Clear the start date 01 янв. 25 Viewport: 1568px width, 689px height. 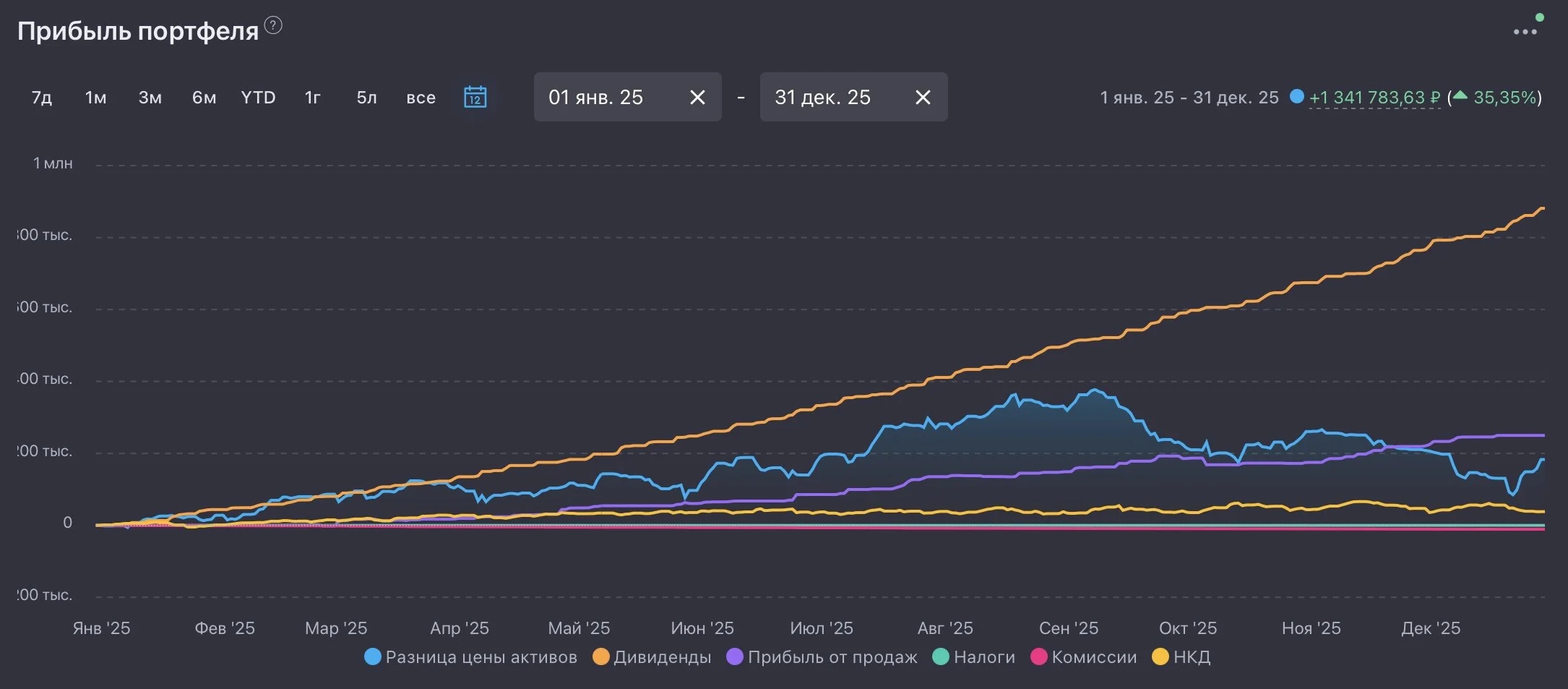(x=697, y=97)
